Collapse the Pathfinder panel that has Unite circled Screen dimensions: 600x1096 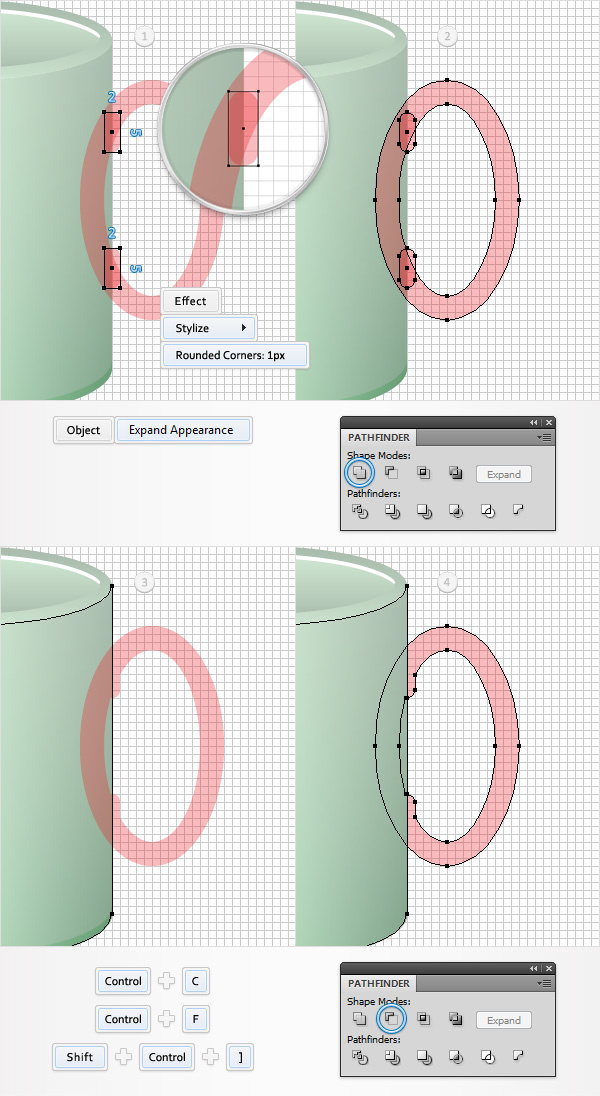pyautogui.click(x=534, y=422)
